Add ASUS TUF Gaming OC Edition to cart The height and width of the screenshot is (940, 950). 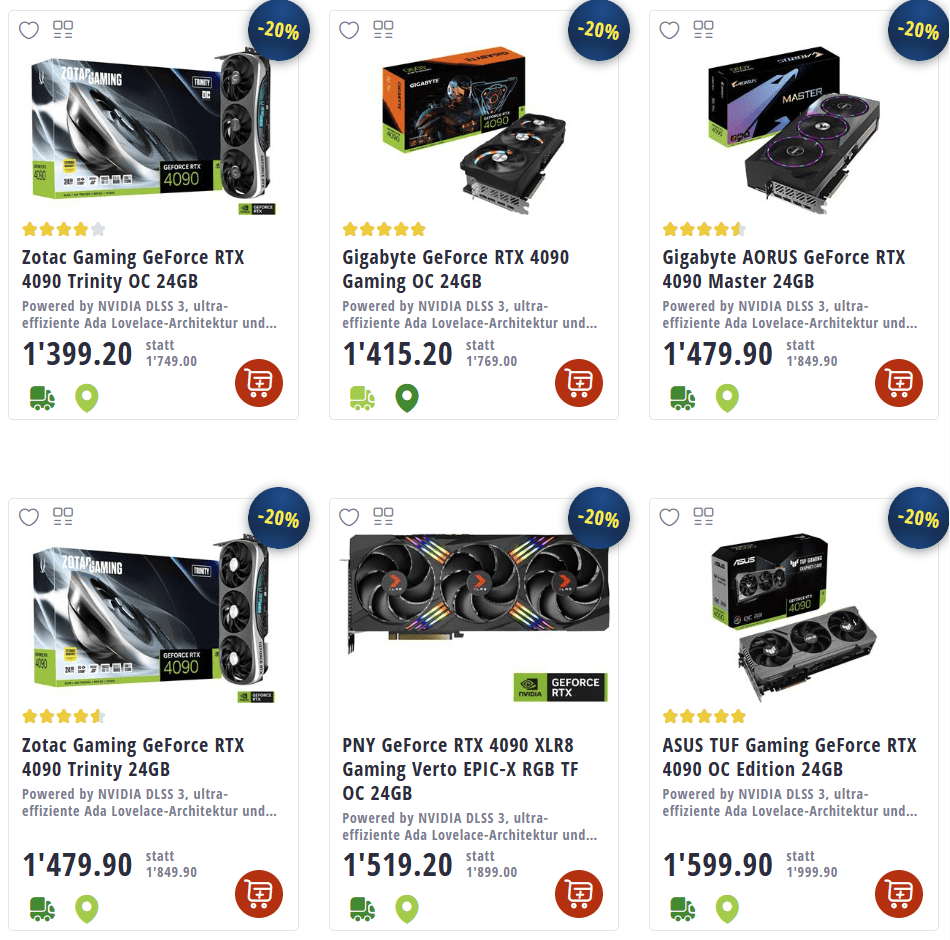[899, 894]
